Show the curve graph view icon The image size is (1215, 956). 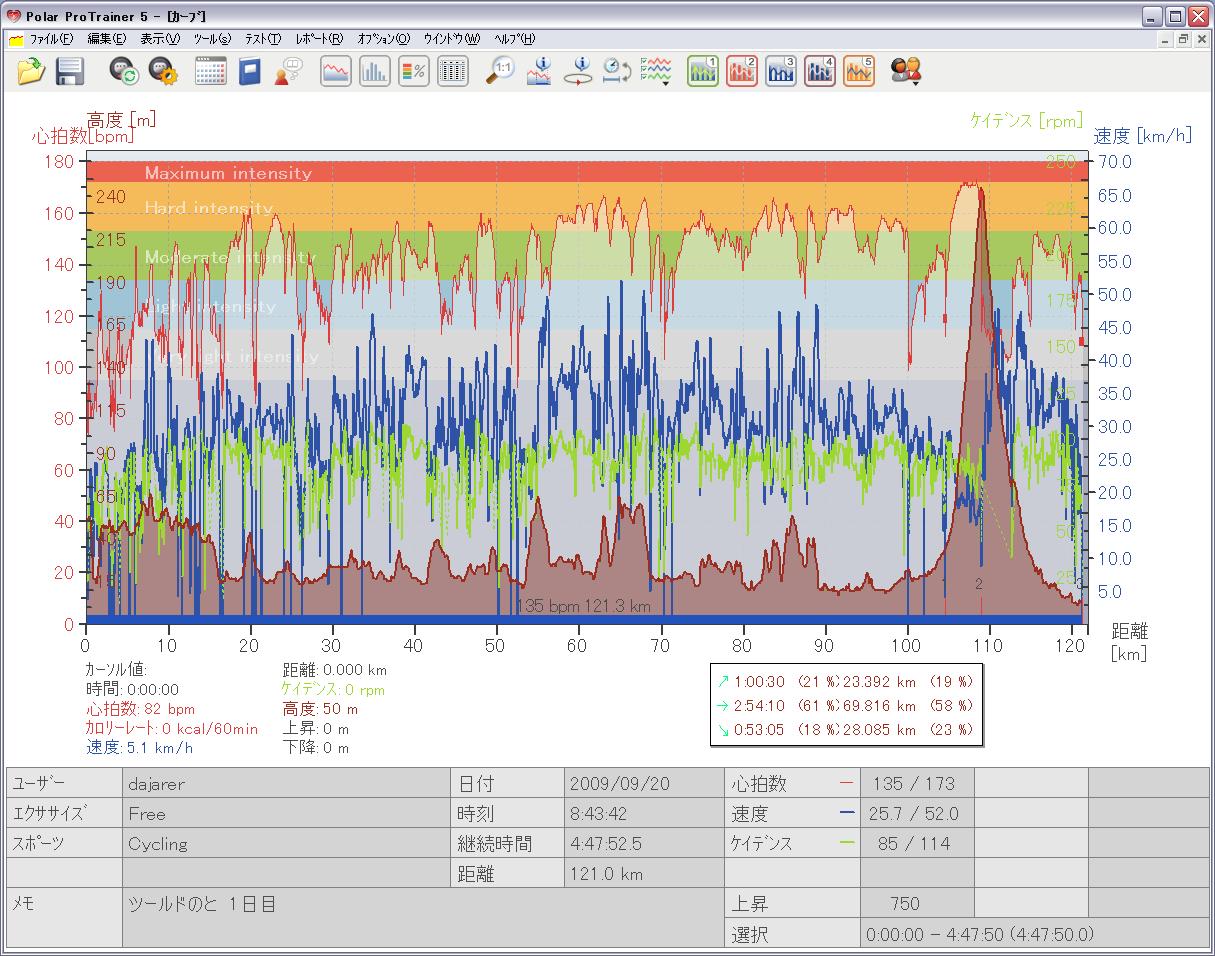(336, 71)
